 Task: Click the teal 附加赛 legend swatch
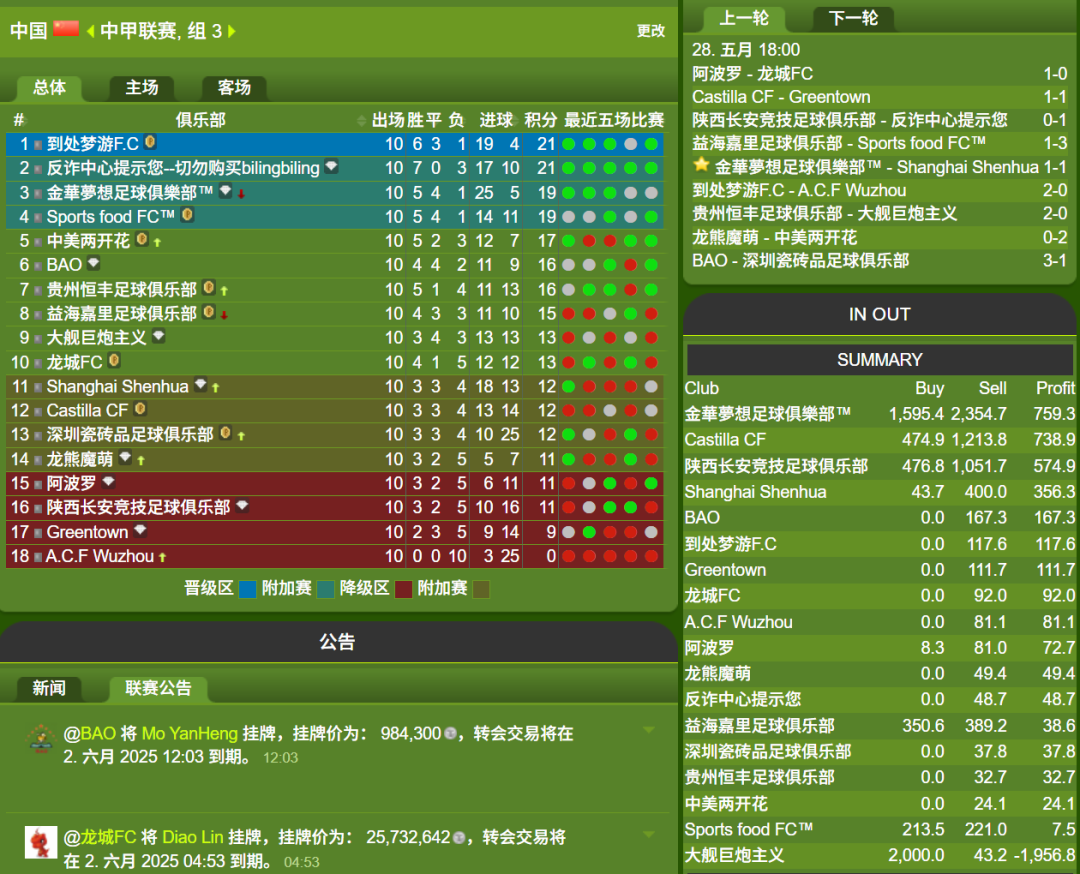point(325,590)
